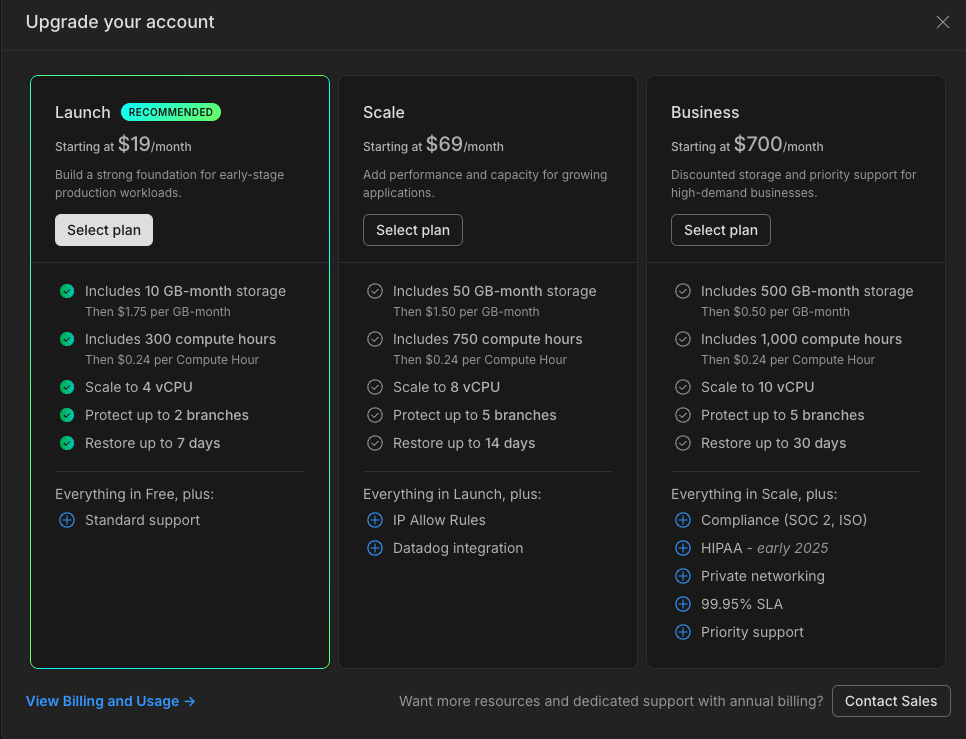
Task: Click "Includes 500 GB-month storage" text
Action: (807, 291)
